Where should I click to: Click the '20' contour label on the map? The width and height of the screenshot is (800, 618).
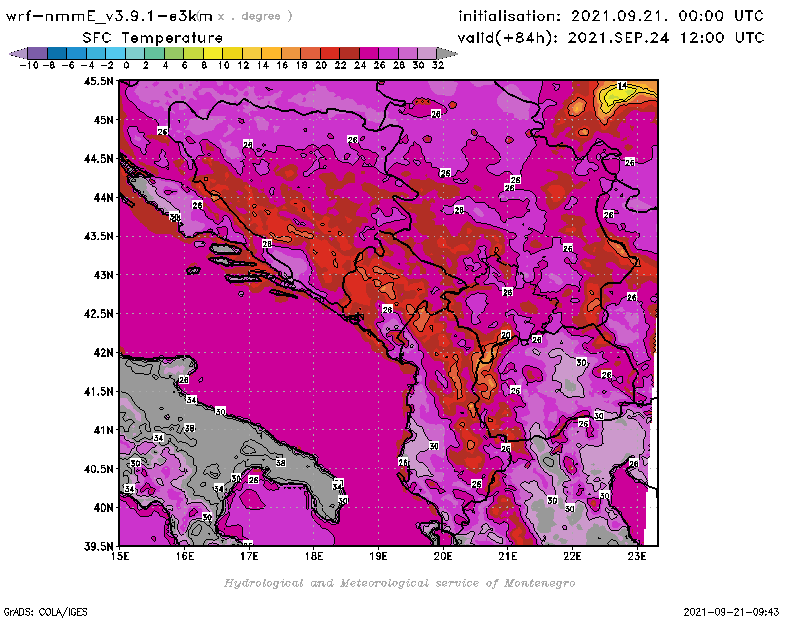506,335
